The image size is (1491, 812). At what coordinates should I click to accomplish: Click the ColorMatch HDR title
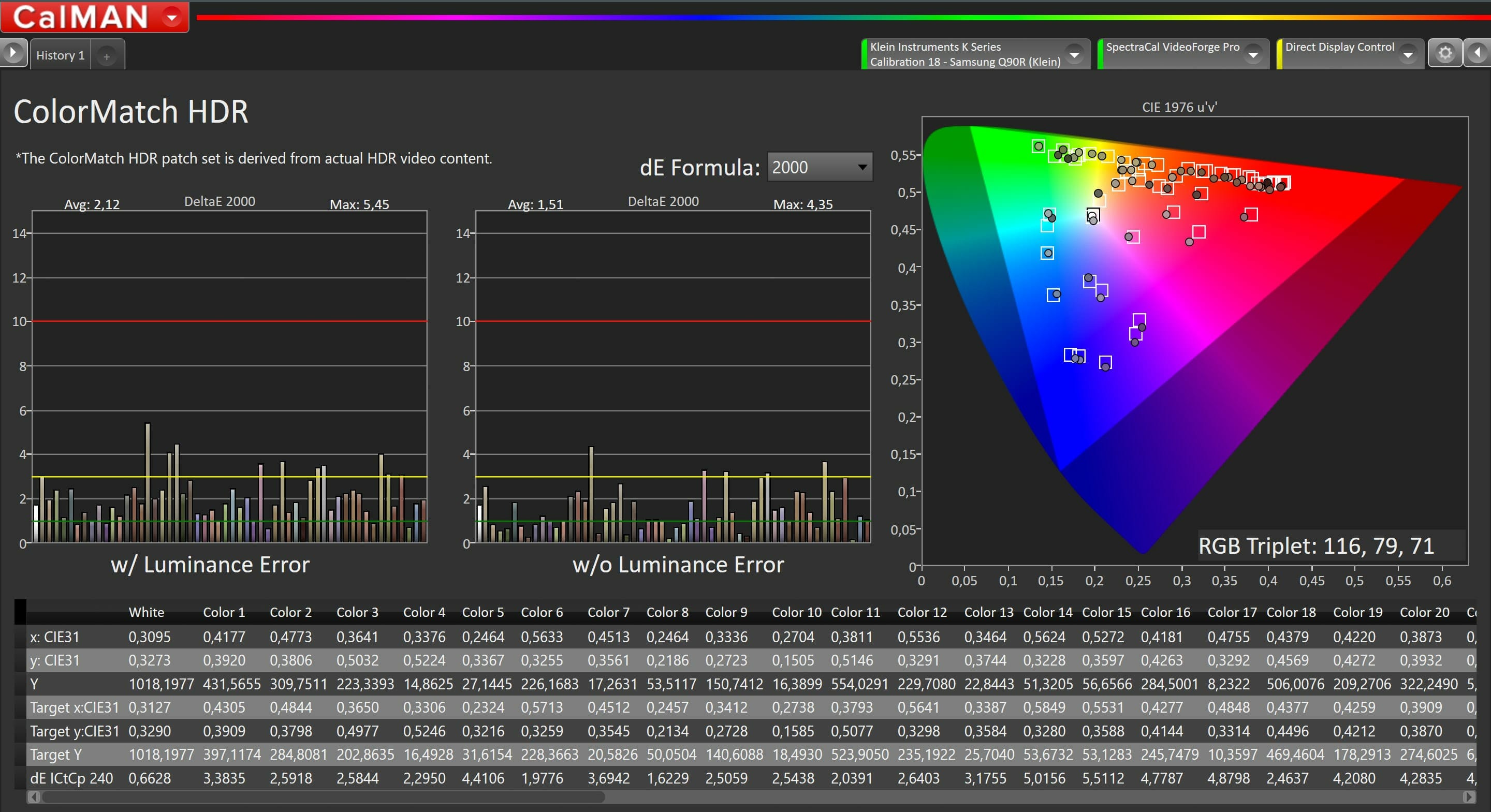point(131,111)
